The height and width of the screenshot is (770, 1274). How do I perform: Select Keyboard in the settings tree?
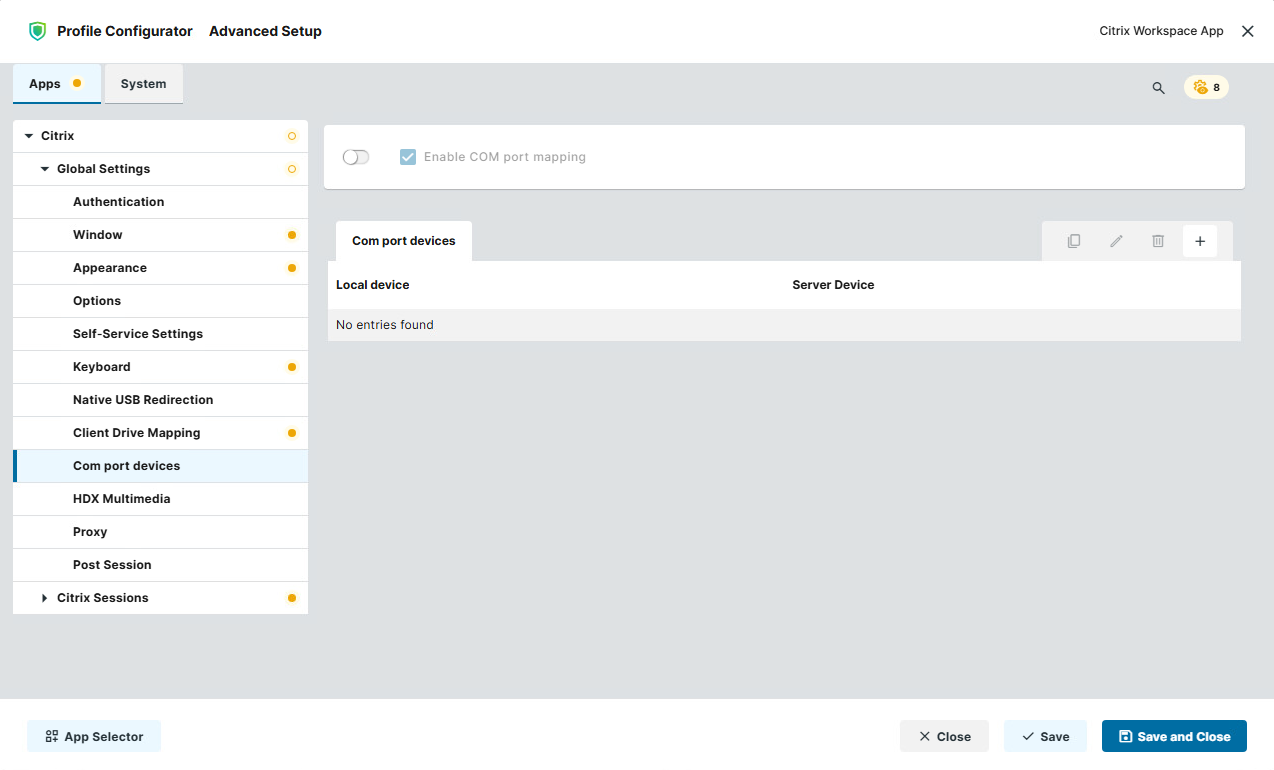click(x=160, y=367)
